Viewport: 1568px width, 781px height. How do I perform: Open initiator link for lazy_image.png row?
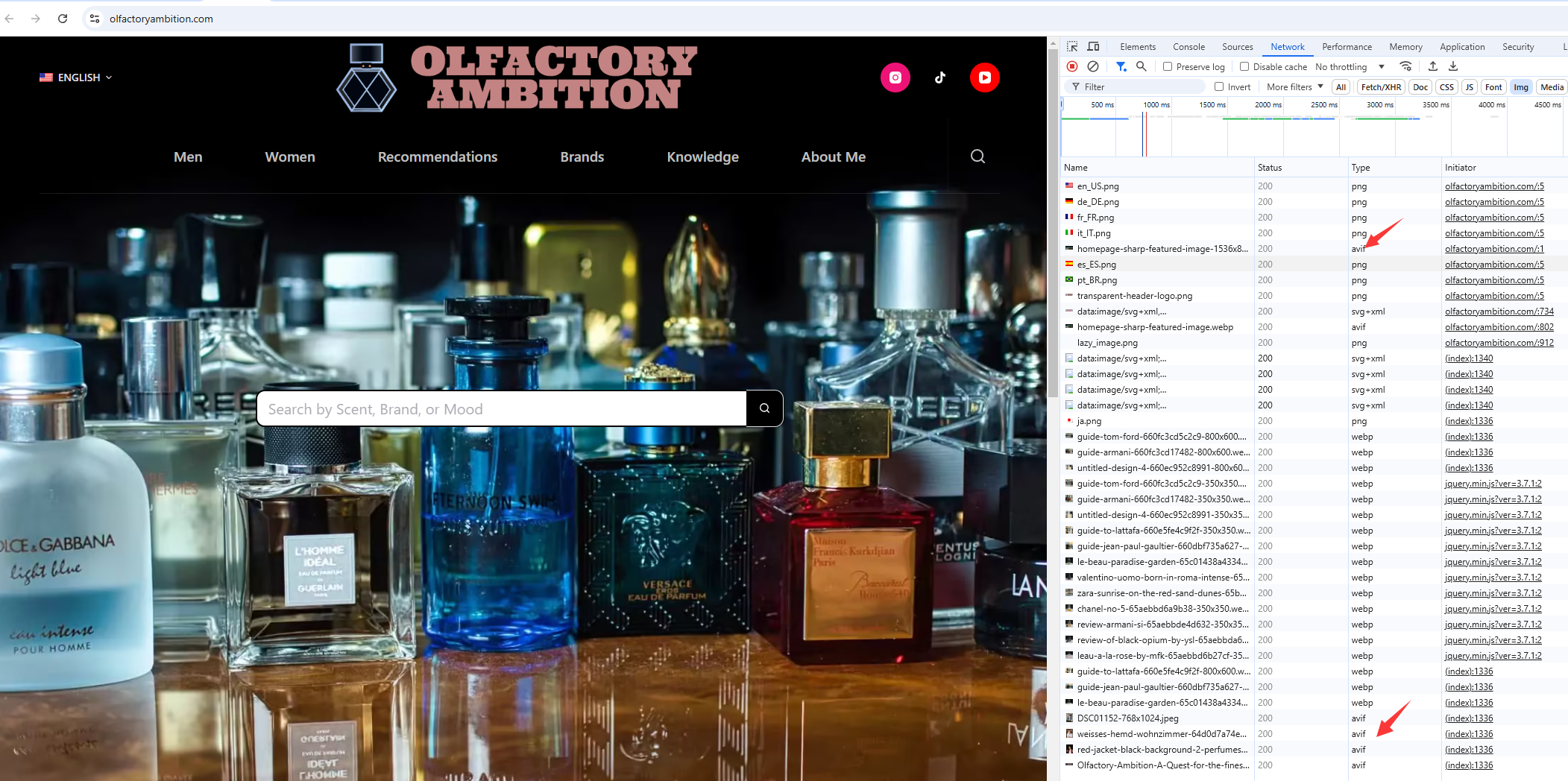1499,343
